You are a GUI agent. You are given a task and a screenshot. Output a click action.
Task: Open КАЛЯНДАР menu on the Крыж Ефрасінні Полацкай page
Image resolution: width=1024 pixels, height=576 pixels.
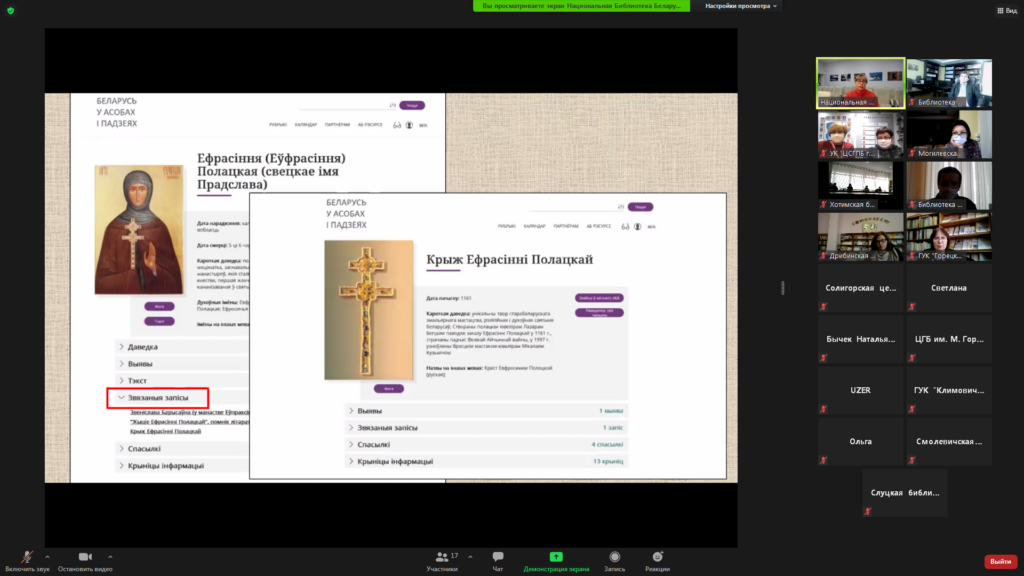pyautogui.click(x=534, y=226)
